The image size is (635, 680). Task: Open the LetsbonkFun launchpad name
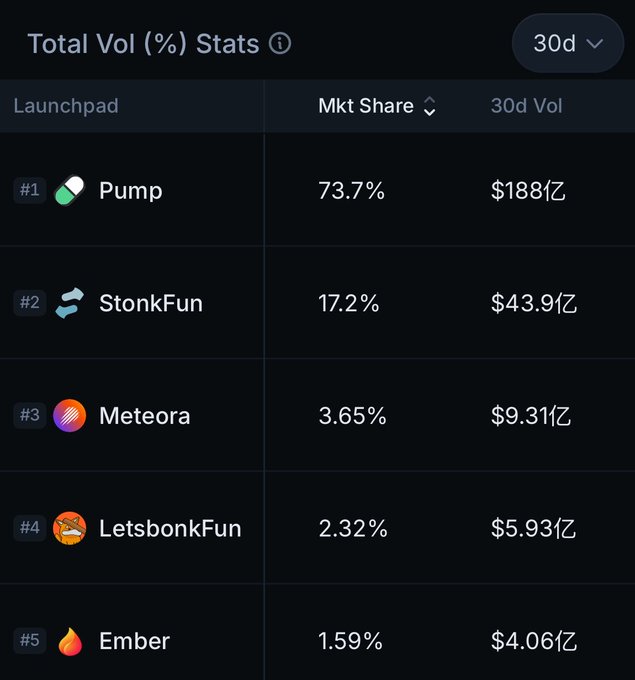(170, 528)
